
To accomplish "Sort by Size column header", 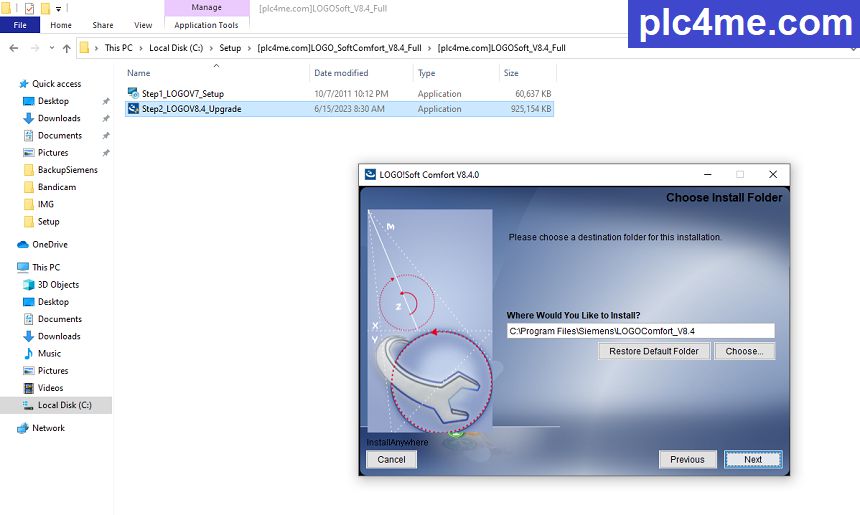I will click(511, 73).
